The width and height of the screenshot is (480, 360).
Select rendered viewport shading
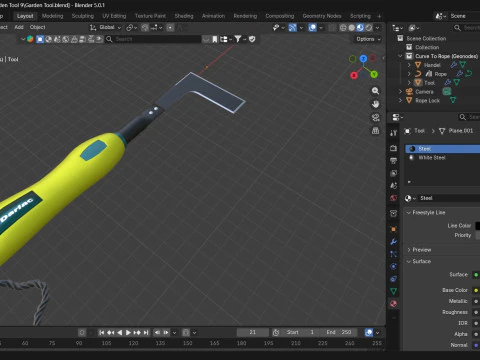(x=369, y=28)
